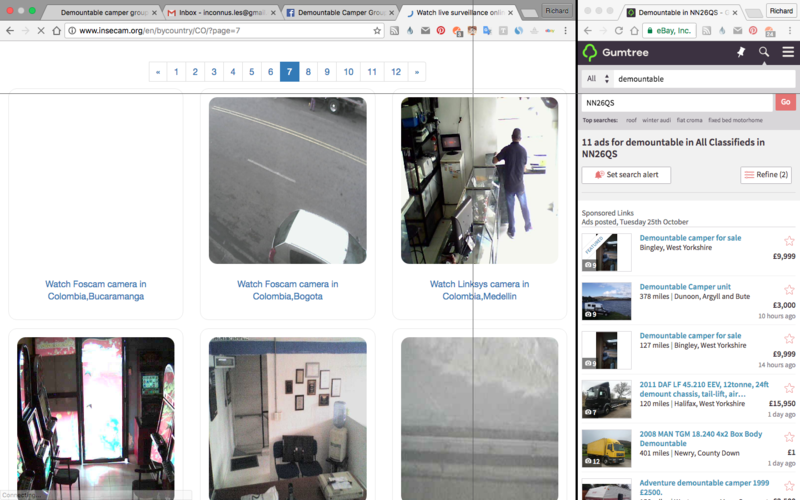Open the All category dropdown on Gumtree
The width and height of the screenshot is (800, 500).
point(597,79)
